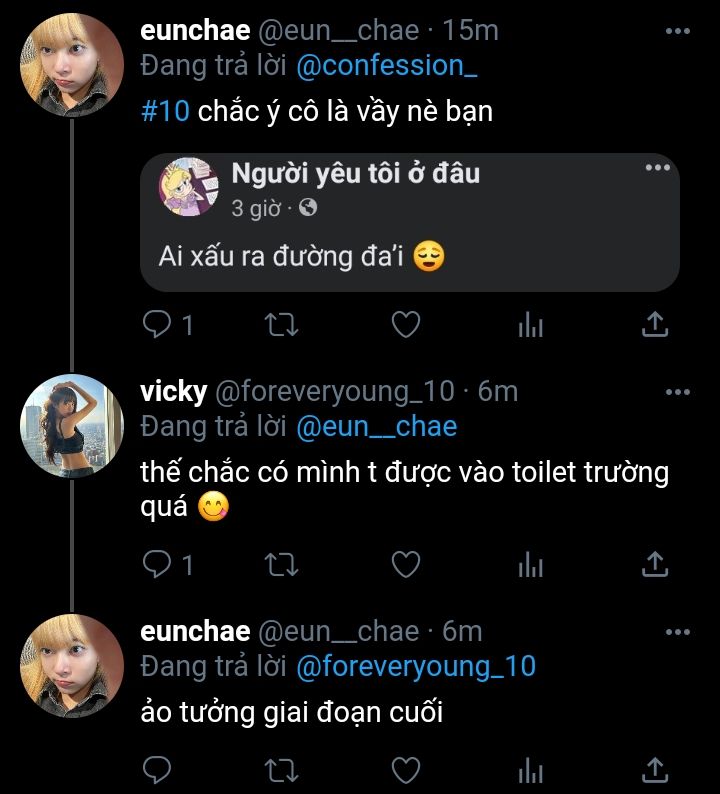Screen dimensions: 720x794
Task: Reply to vicky's toilet trường tweet
Action: [157, 565]
